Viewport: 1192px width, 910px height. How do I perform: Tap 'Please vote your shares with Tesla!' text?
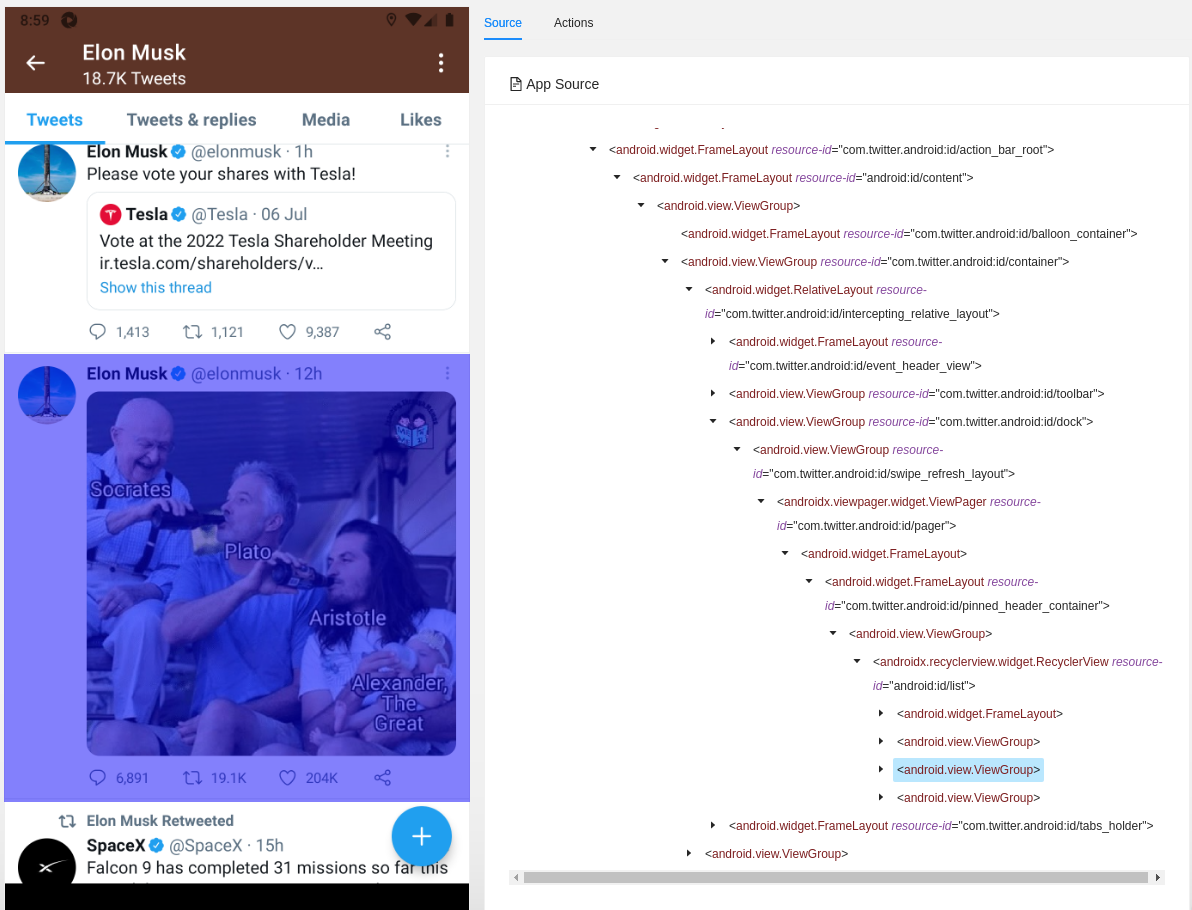[221, 174]
